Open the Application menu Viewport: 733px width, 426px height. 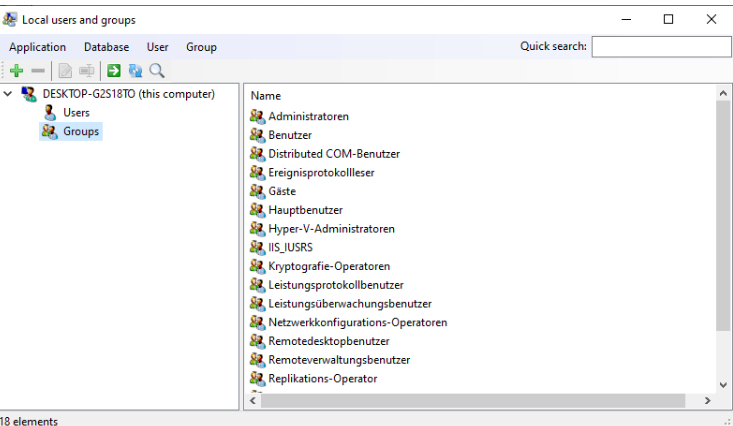point(37,47)
